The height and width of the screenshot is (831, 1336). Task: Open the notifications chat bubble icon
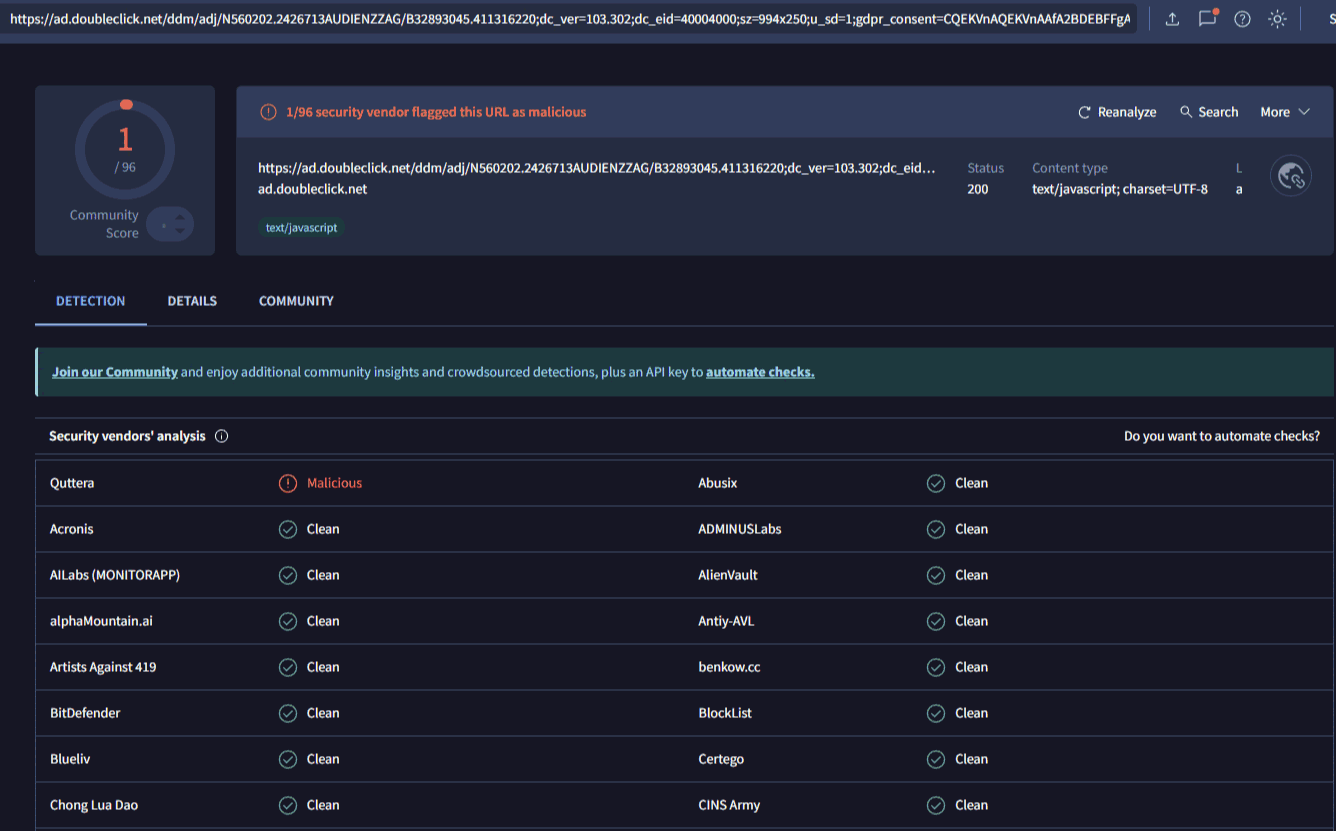pos(1208,18)
